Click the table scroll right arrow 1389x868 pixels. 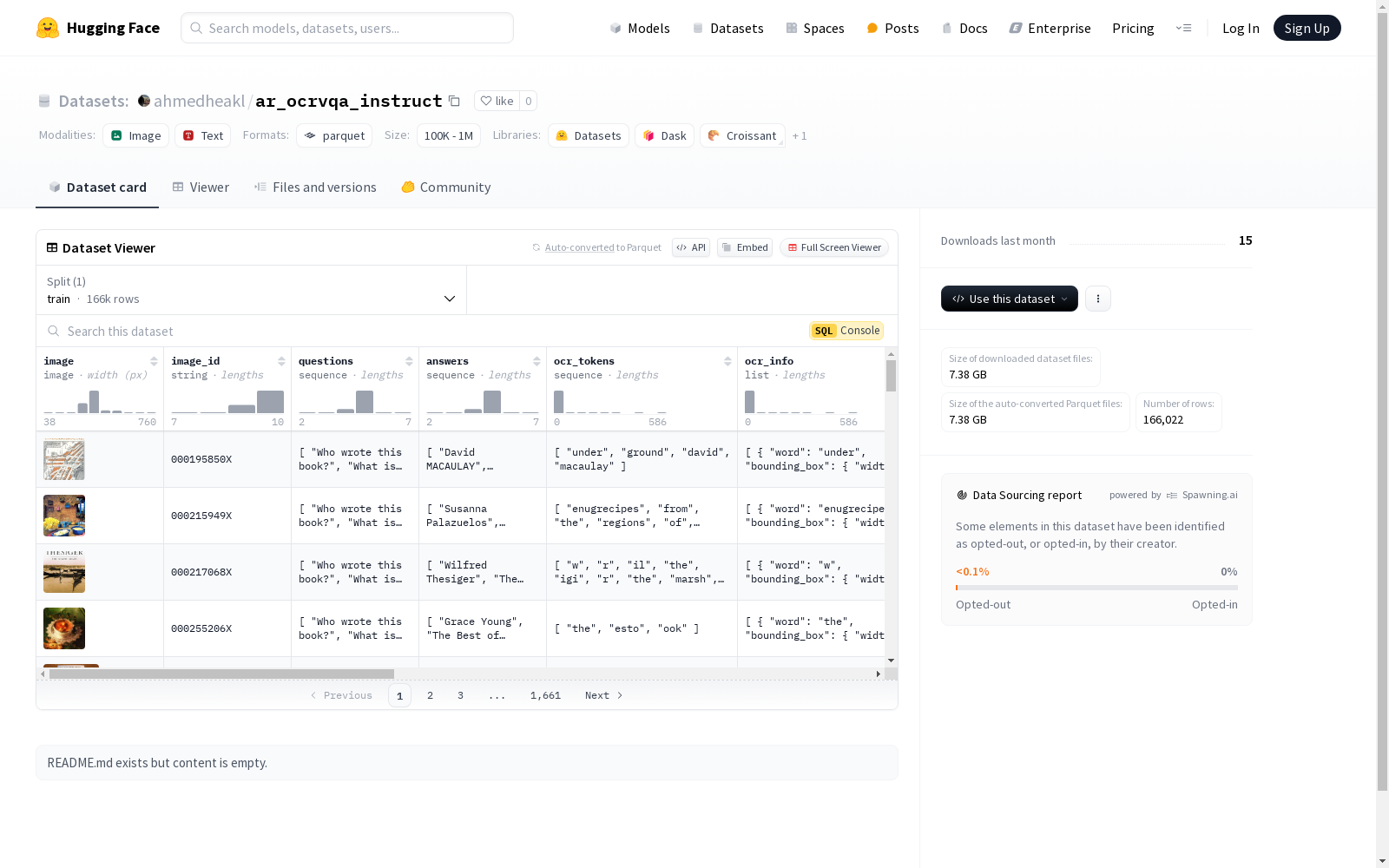(879, 674)
